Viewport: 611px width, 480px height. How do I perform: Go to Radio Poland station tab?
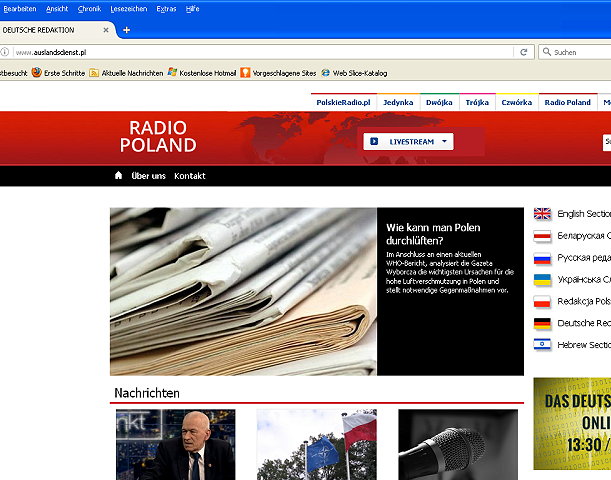[568, 102]
